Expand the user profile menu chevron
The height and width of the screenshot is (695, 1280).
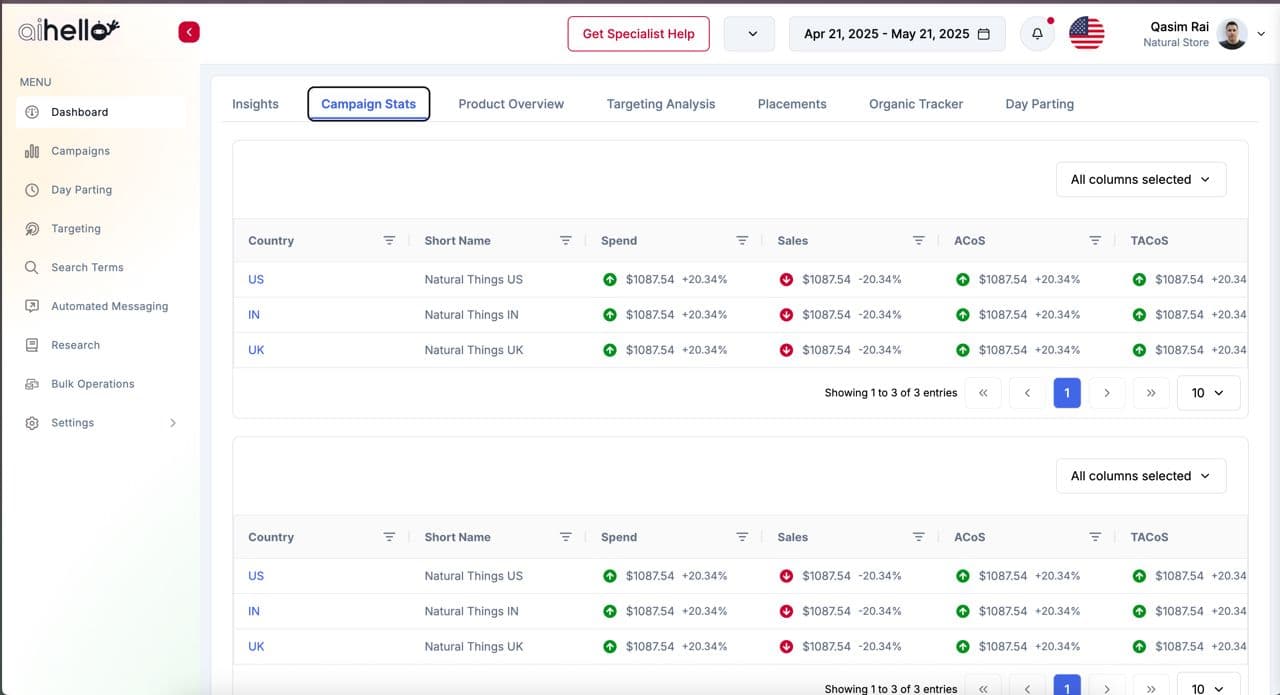(x=1261, y=34)
